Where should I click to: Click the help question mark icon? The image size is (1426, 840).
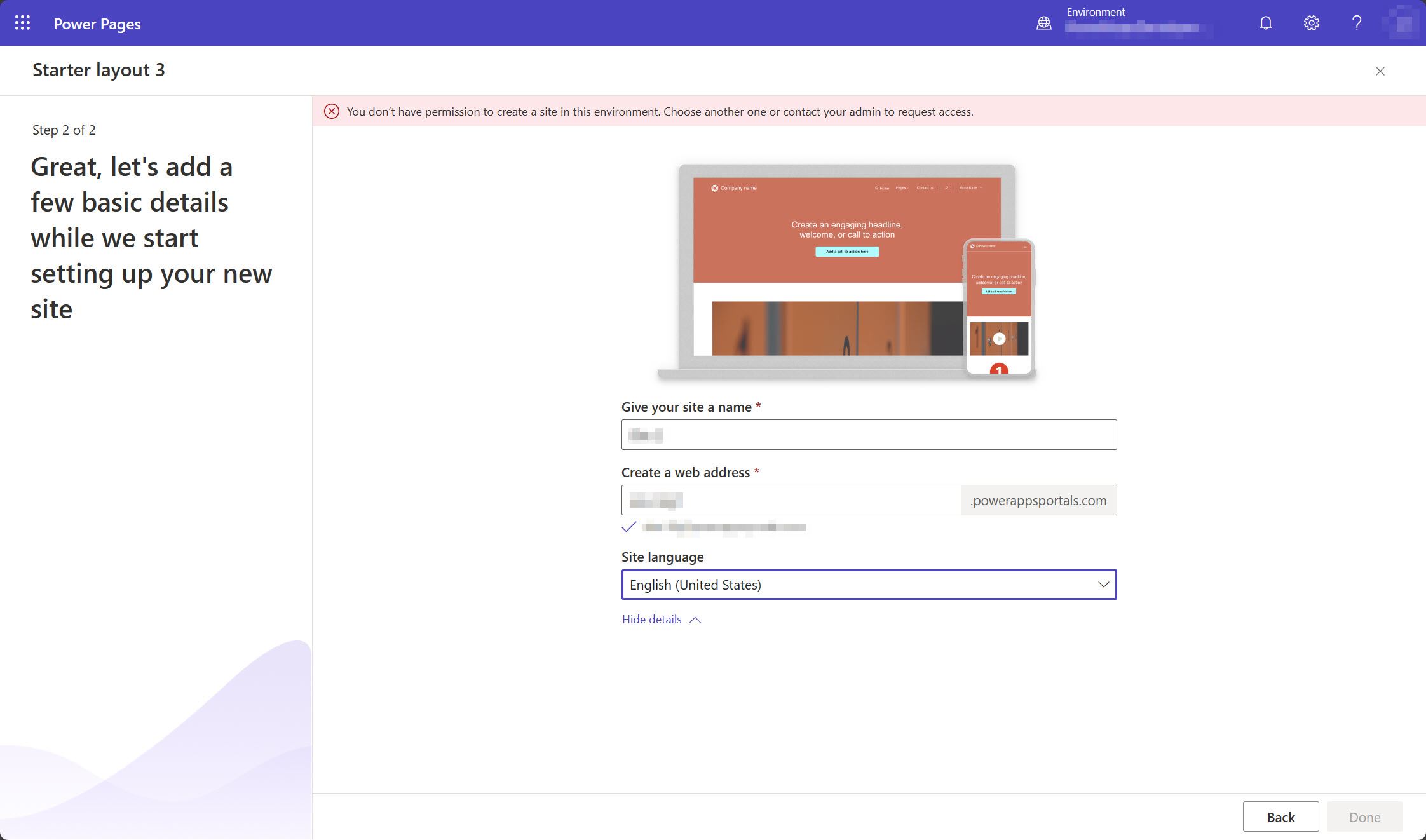click(x=1357, y=22)
